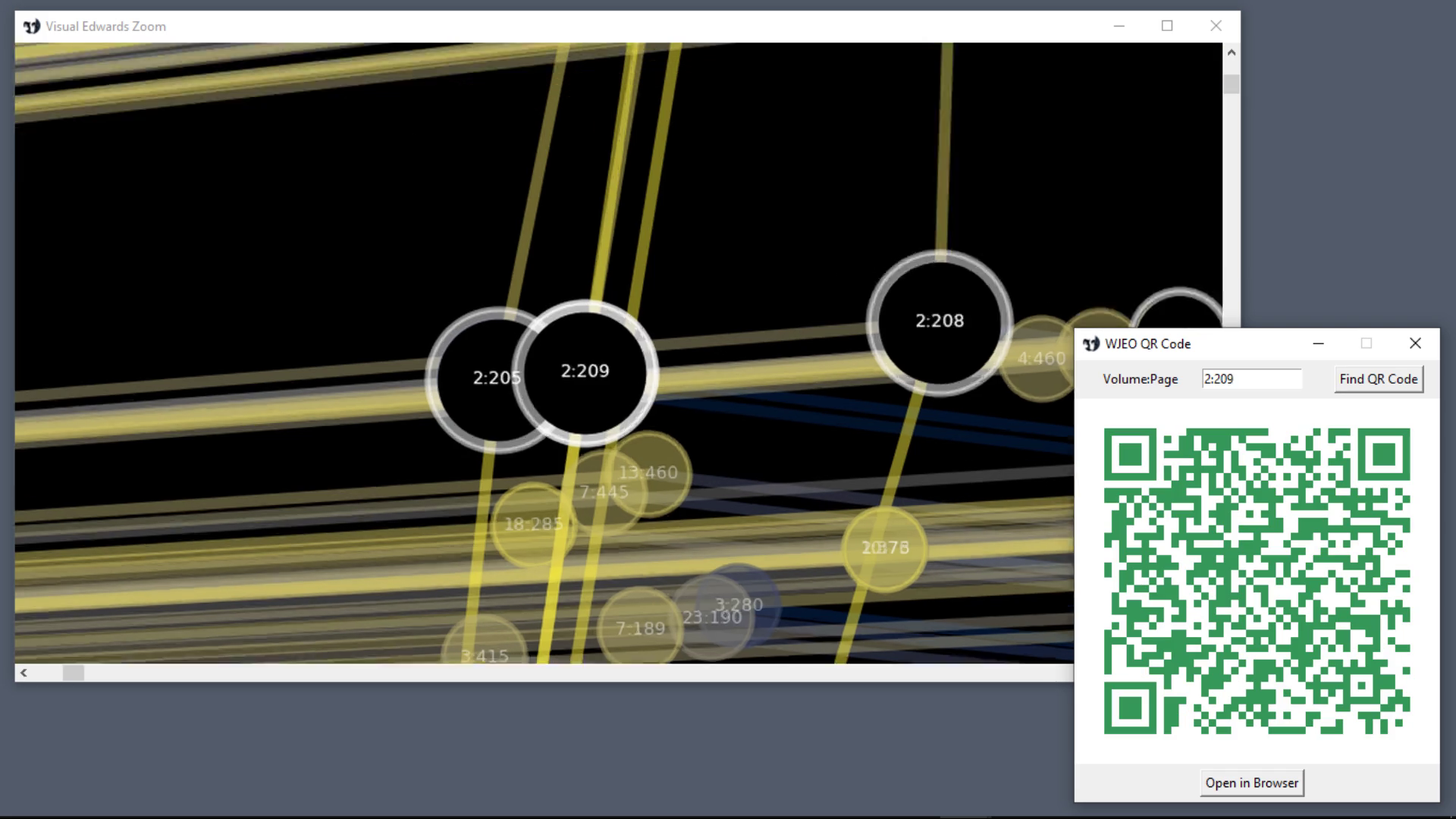
Task: Click the 2:209 node circle
Action: [x=585, y=372]
